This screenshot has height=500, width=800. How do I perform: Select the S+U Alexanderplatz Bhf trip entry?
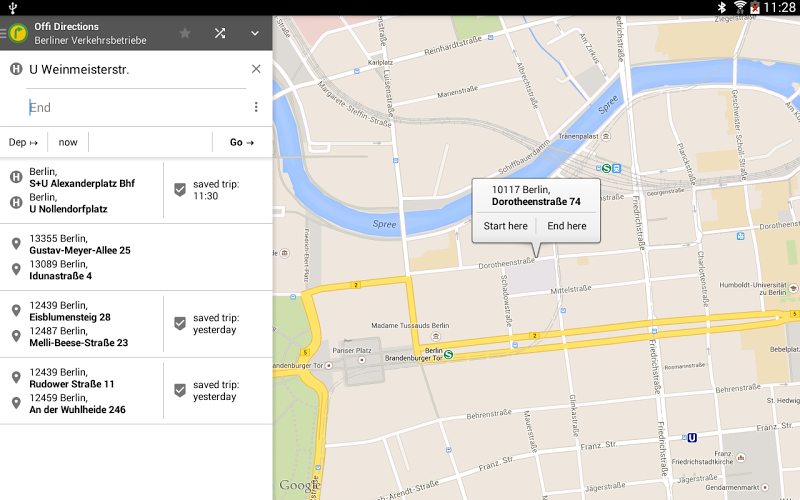pos(80,190)
